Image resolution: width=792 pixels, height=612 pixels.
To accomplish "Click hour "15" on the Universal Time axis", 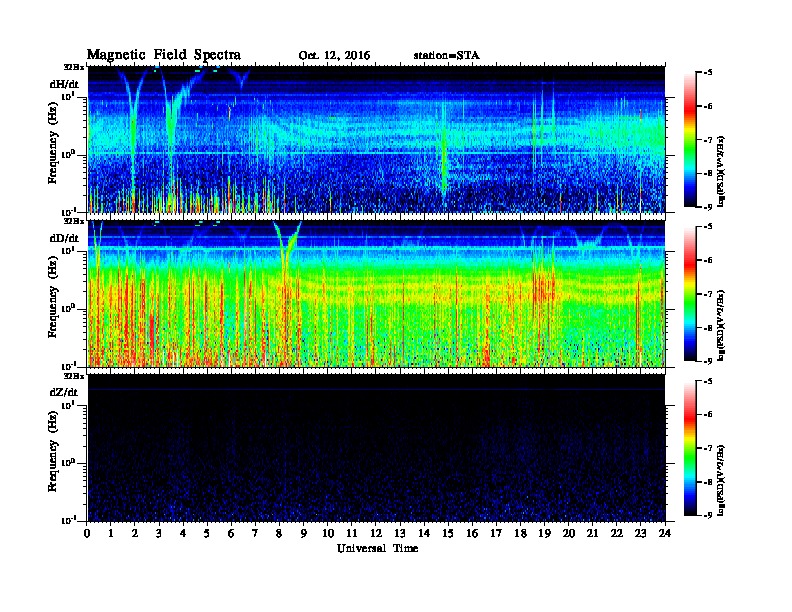I will (448, 533).
